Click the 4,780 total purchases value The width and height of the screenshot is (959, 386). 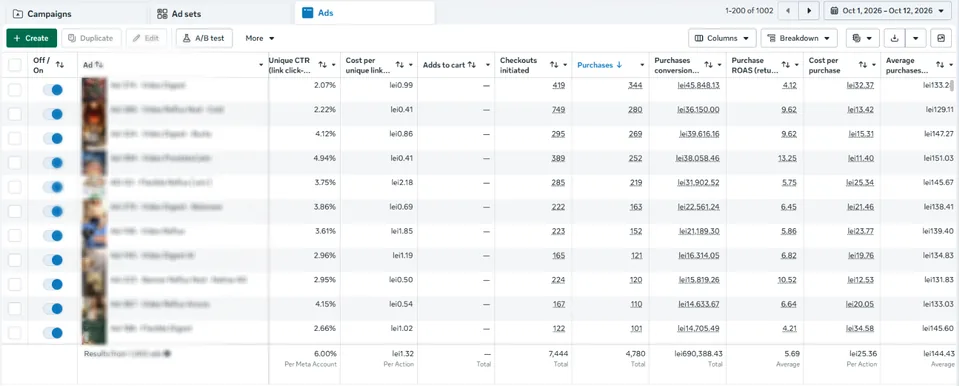tap(634, 354)
